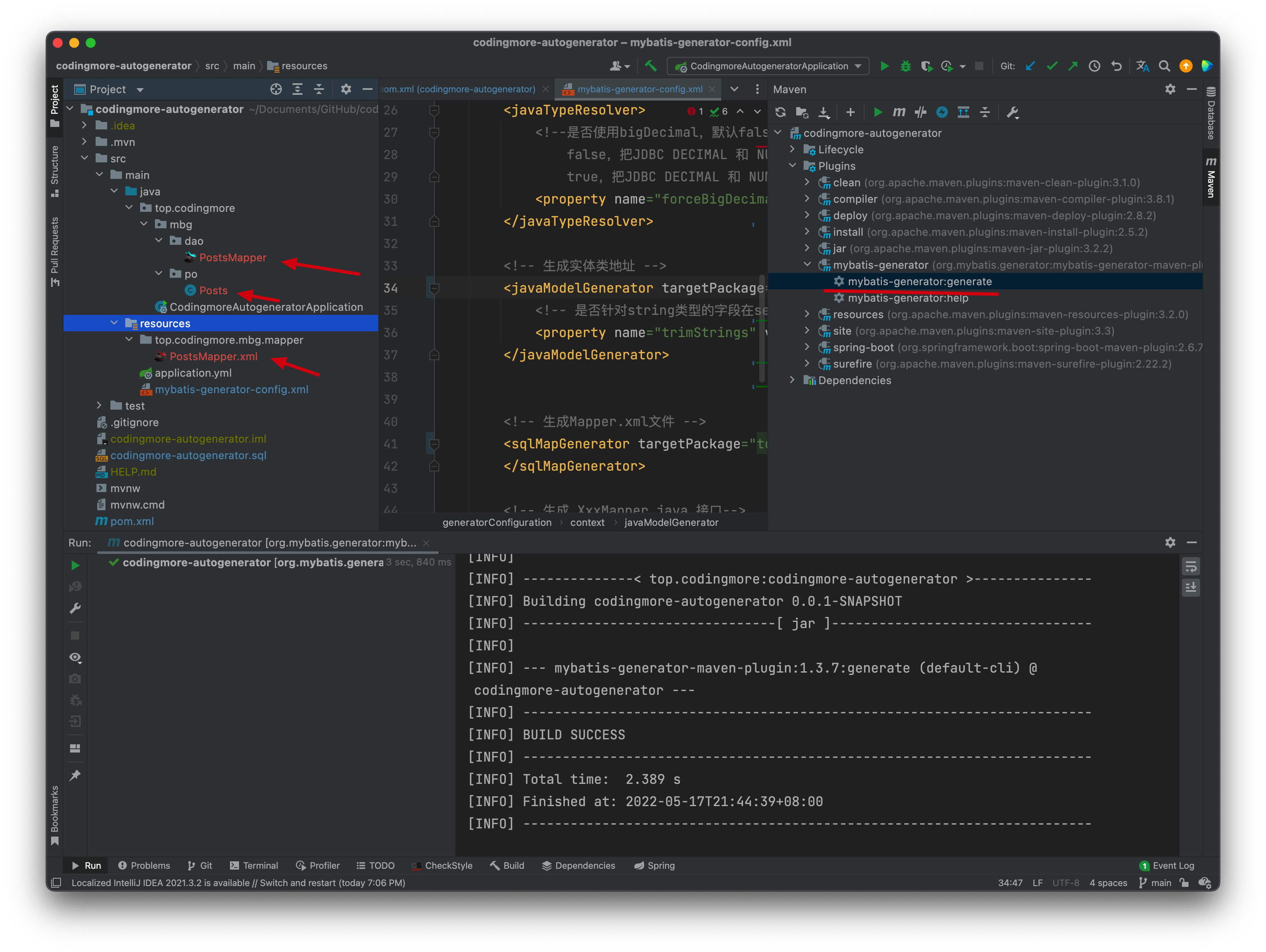Expand the test folder
Screen dimensions: 1266x952
point(99,405)
